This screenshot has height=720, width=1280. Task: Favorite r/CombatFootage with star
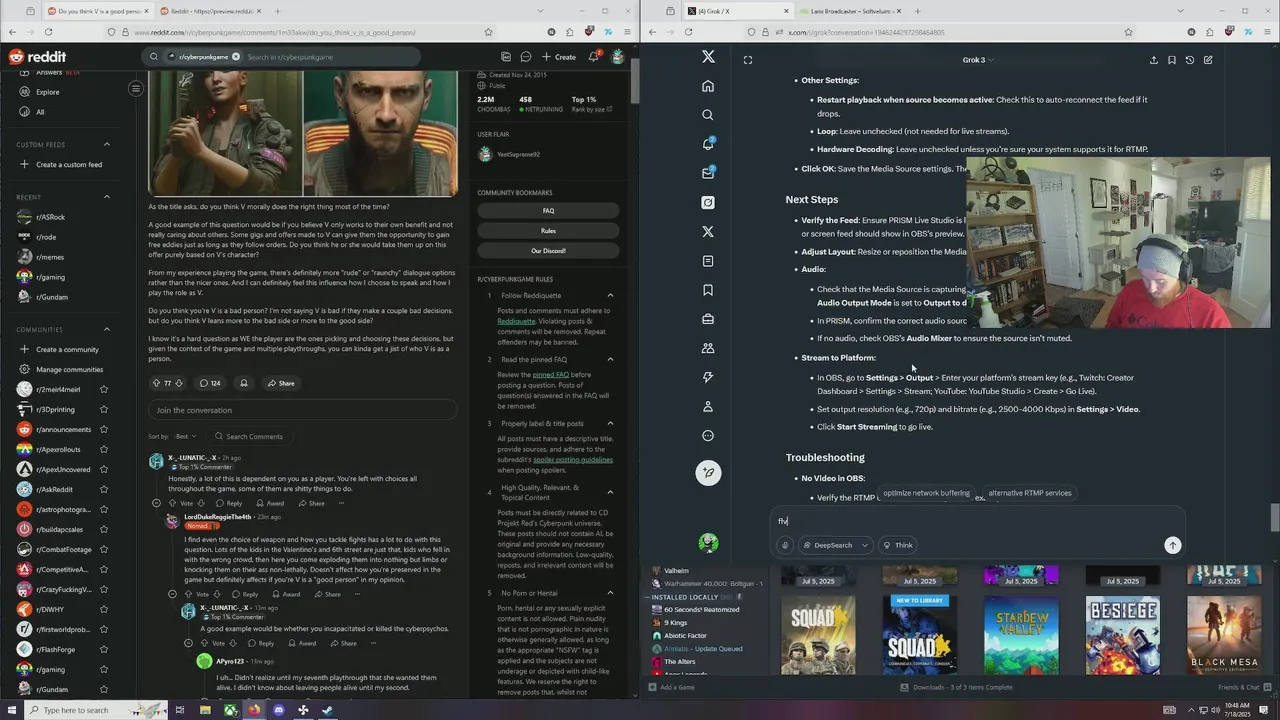(104, 549)
